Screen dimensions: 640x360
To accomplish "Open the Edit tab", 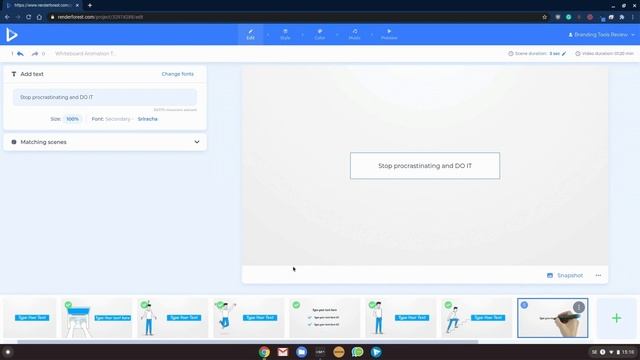I will coord(250,34).
